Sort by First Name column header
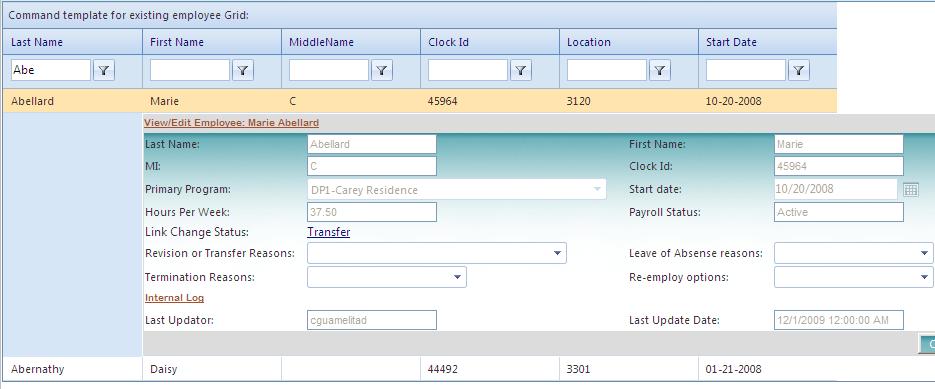The image size is (935, 389). click(177, 42)
